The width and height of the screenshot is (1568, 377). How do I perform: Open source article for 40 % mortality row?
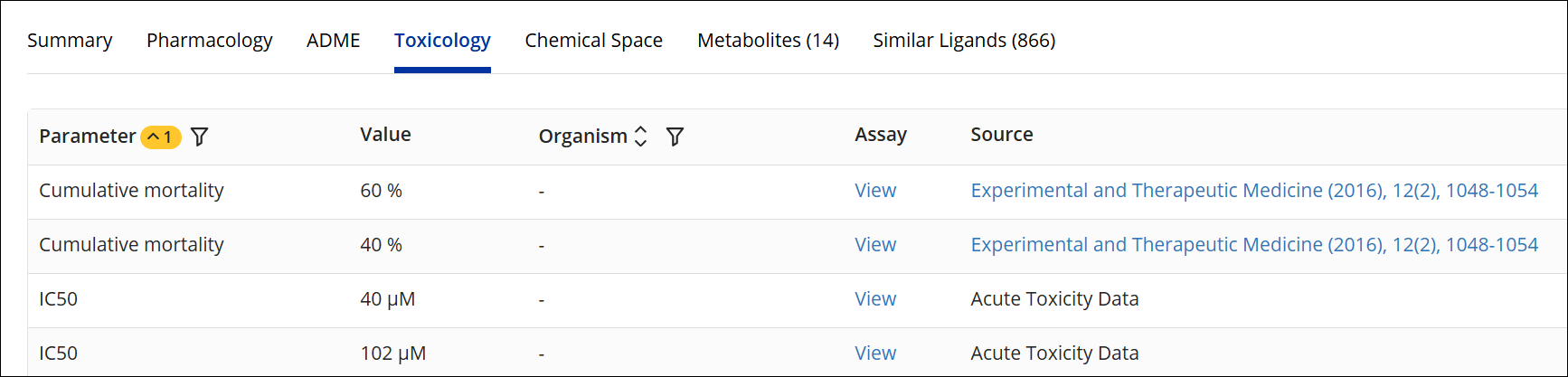(1253, 245)
